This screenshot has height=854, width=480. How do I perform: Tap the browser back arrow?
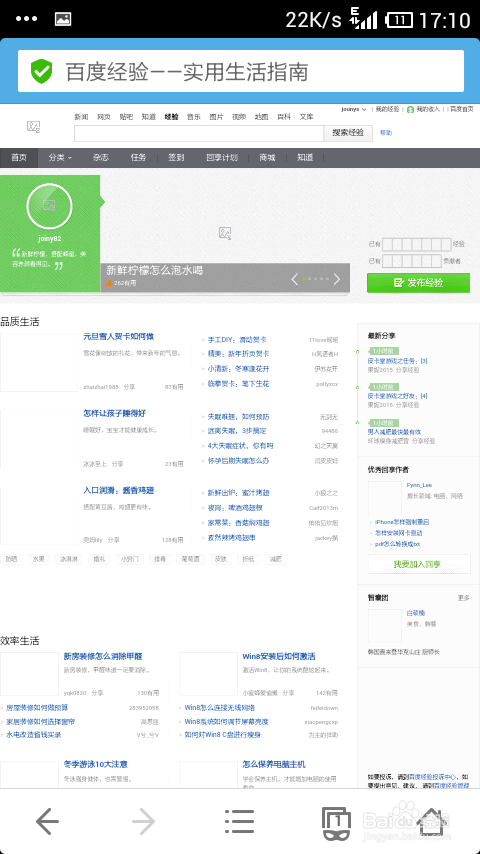(47, 821)
